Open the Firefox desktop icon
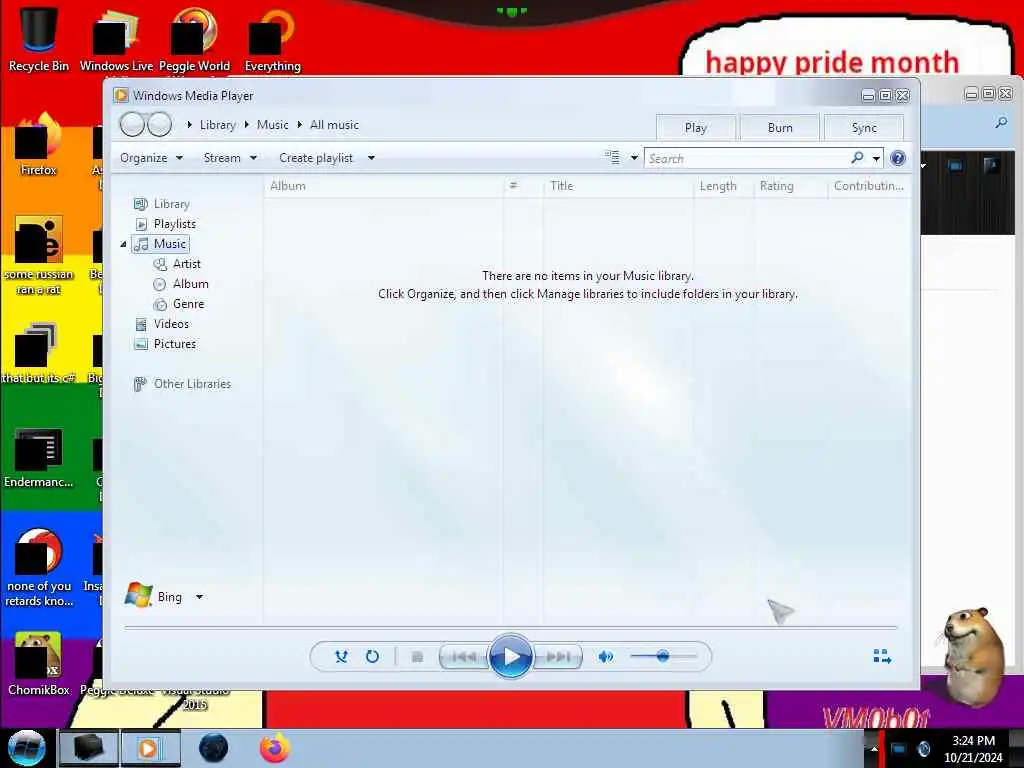The width and height of the screenshot is (1024, 768). pyautogui.click(x=38, y=145)
